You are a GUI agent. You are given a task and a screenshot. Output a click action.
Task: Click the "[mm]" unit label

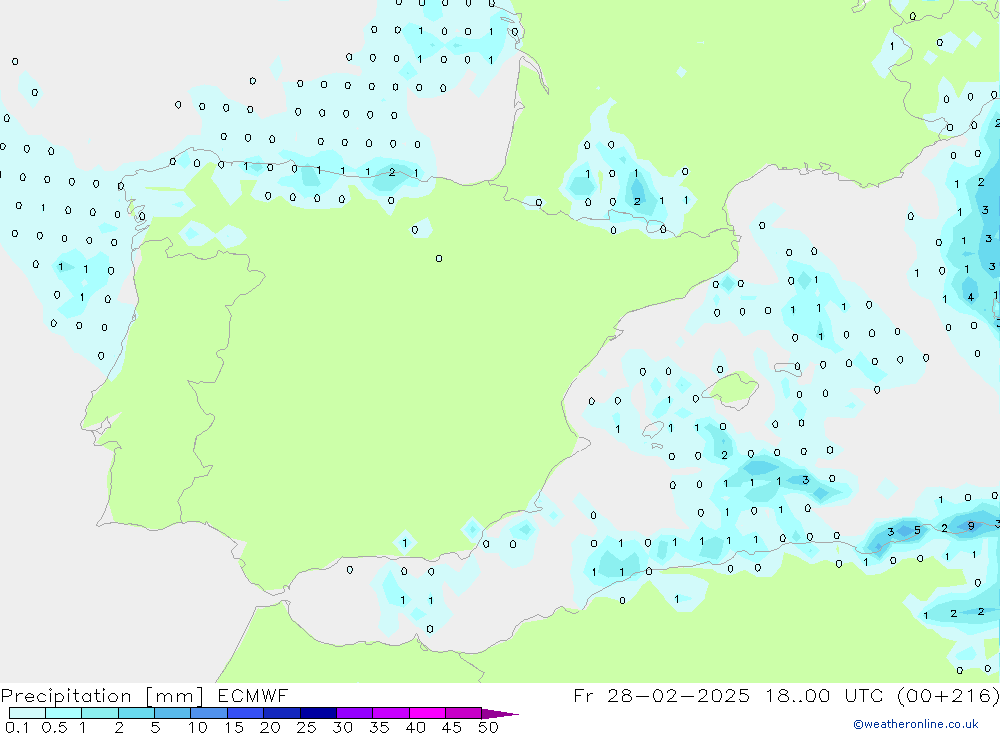174,696
